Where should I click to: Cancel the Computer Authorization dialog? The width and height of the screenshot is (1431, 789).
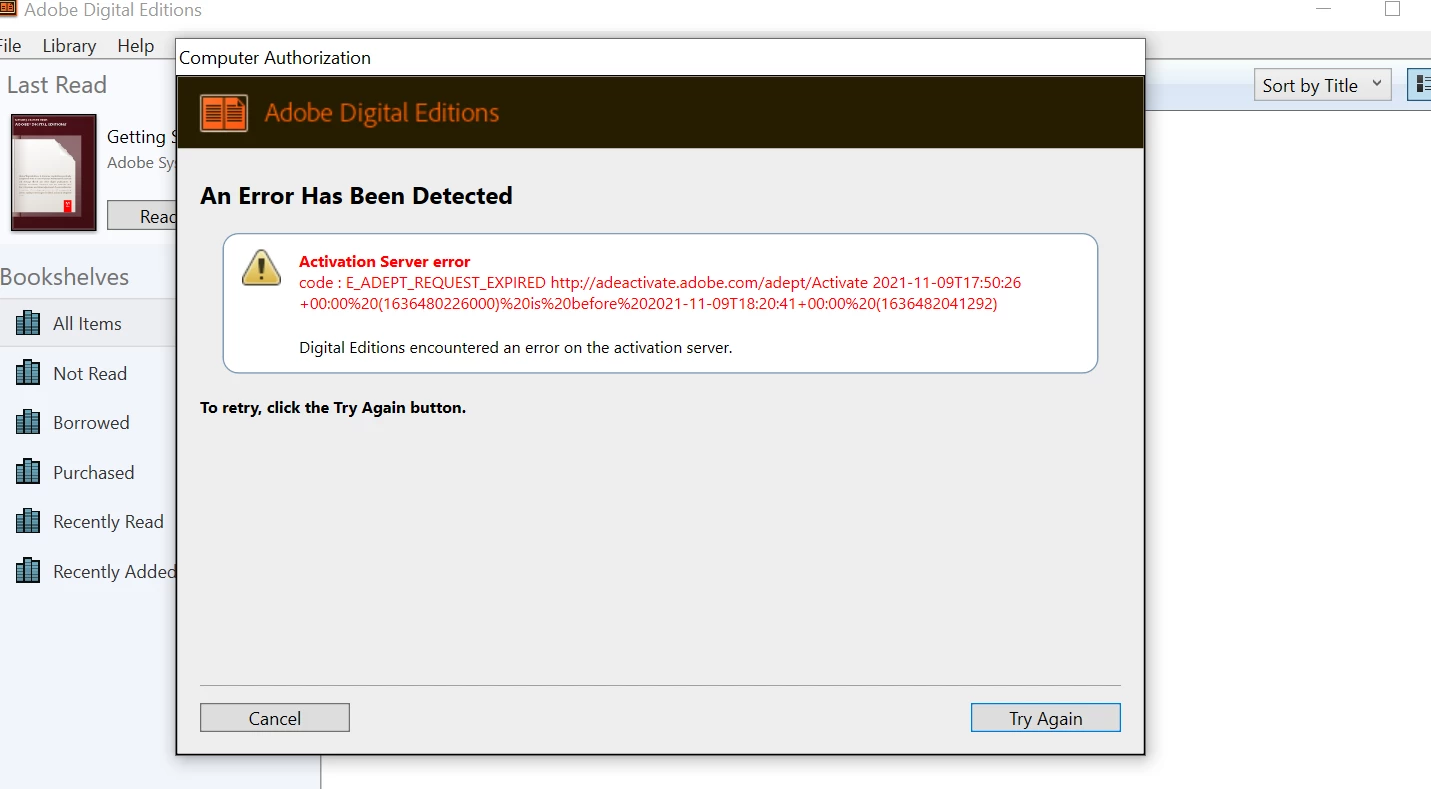click(x=275, y=718)
